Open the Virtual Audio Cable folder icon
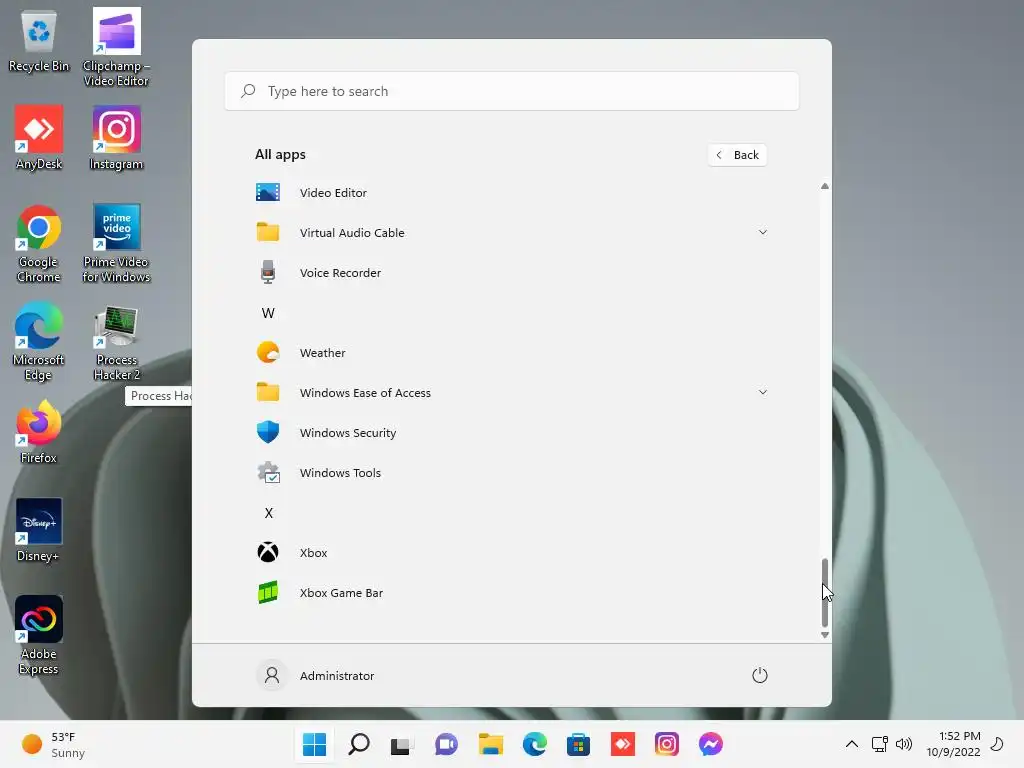 click(268, 232)
